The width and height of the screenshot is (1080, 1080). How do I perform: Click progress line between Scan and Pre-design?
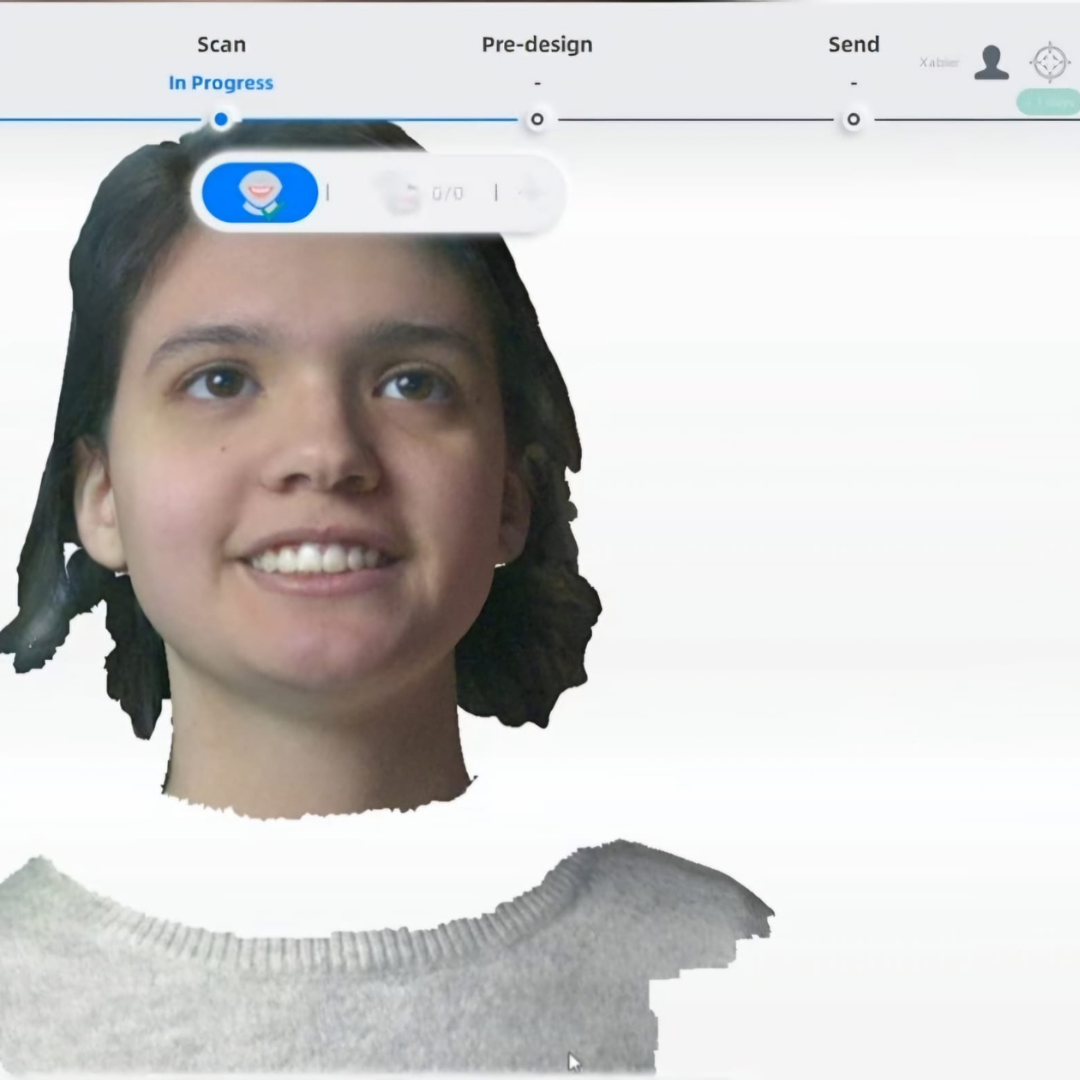(380, 120)
